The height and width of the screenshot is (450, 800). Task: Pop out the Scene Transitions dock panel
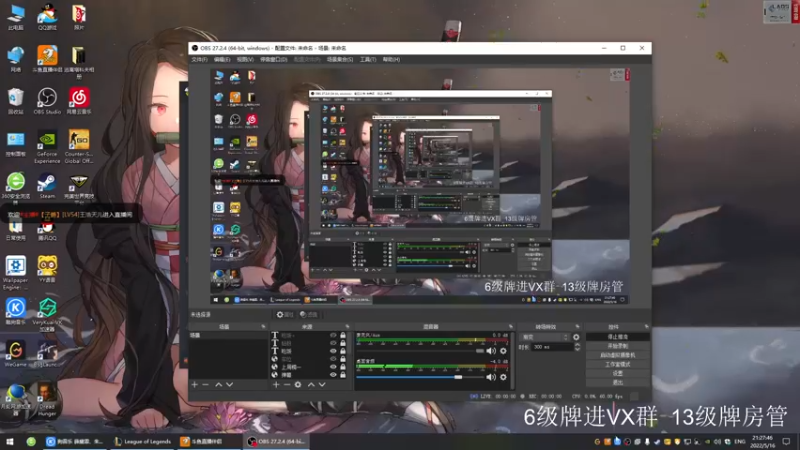(x=578, y=327)
